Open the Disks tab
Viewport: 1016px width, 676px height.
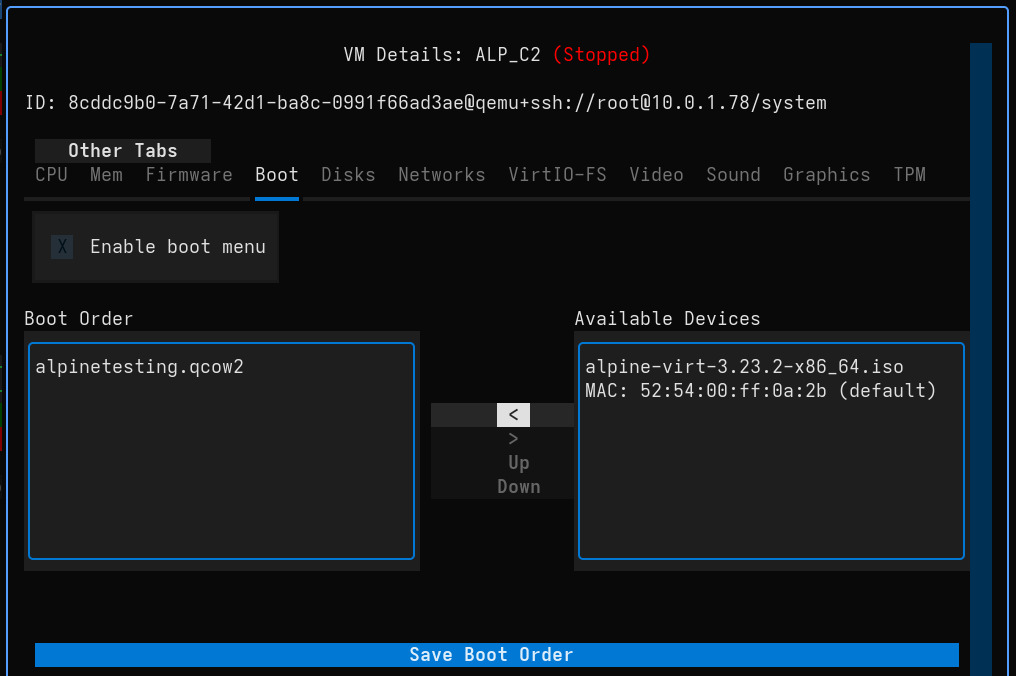click(348, 175)
